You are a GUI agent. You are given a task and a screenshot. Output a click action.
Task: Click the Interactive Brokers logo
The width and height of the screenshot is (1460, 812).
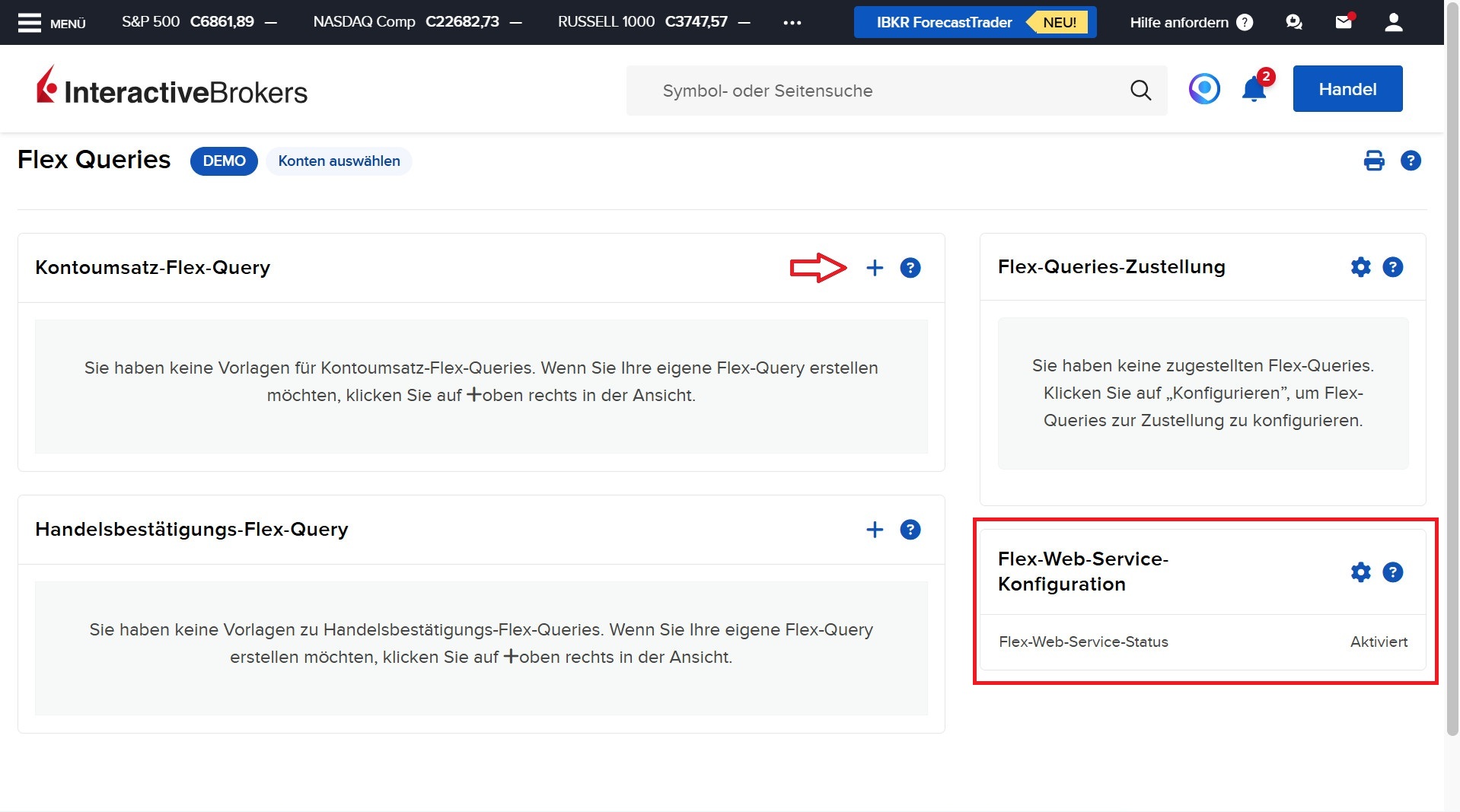[x=172, y=86]
